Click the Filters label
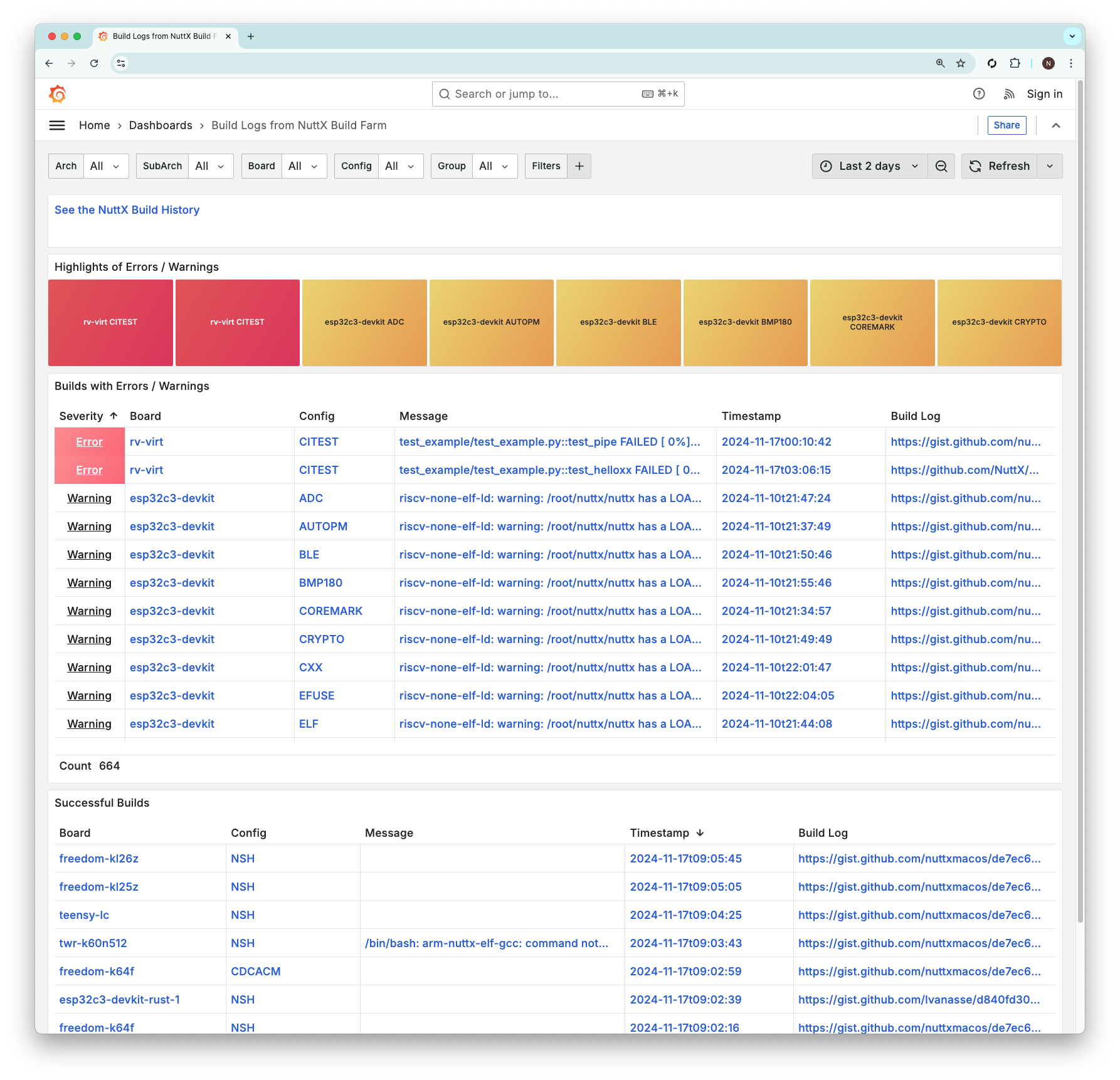The height and width of the screenshot is (1080, 1120). (546, 166)
